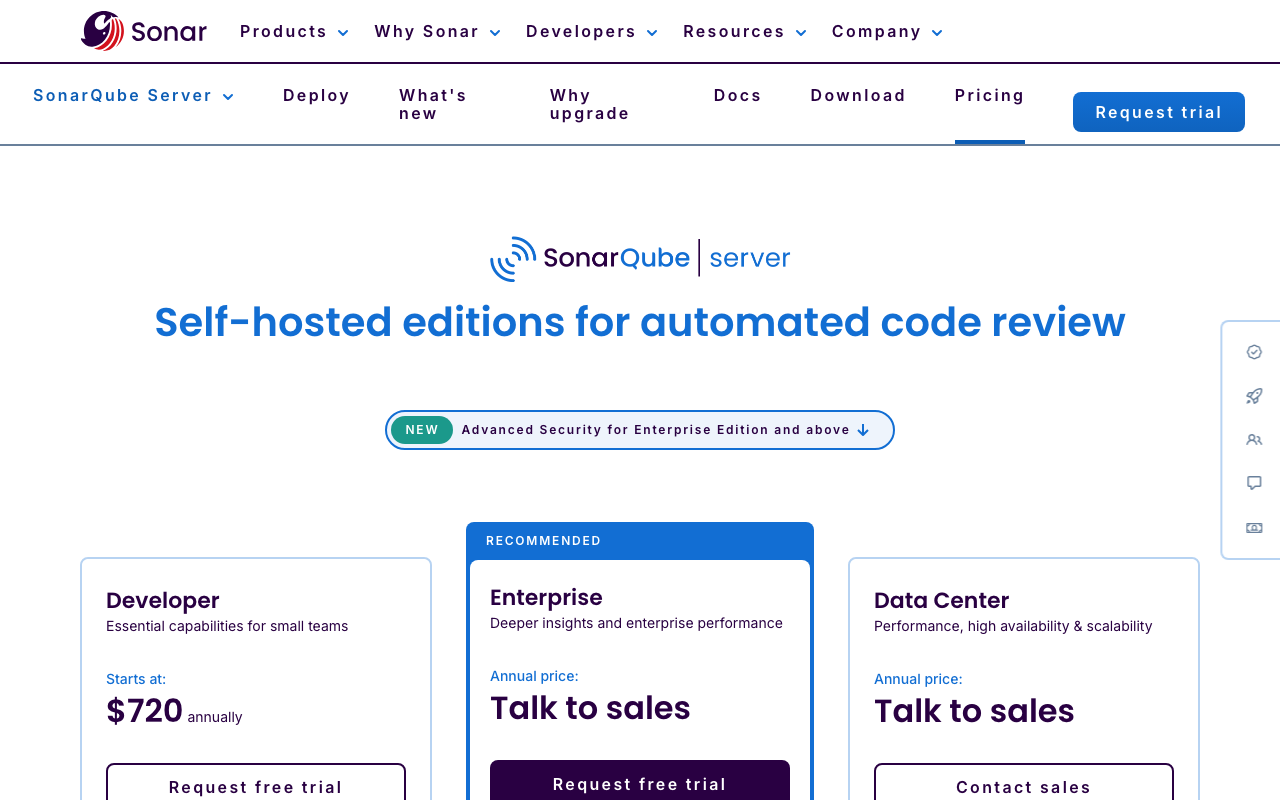
Task: Click the people icon in side panel
Action: point(1254,440)
